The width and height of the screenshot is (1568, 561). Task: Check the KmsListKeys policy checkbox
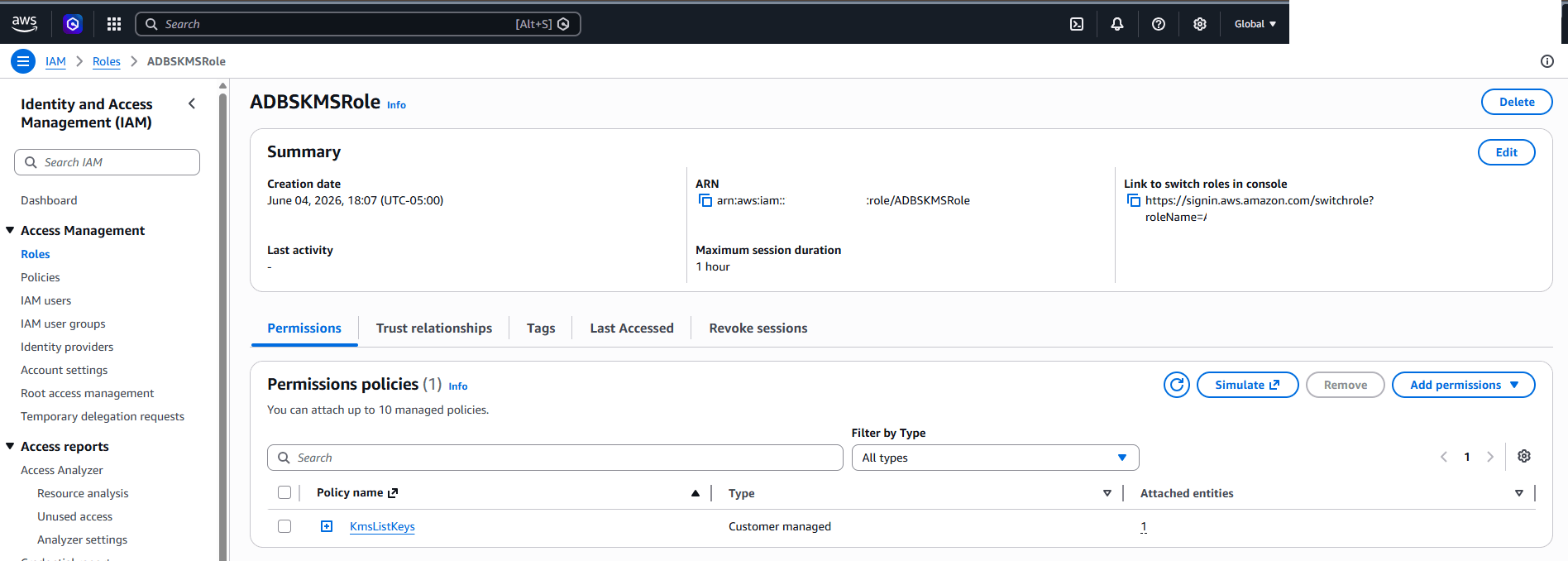click(x=284, y=526)
